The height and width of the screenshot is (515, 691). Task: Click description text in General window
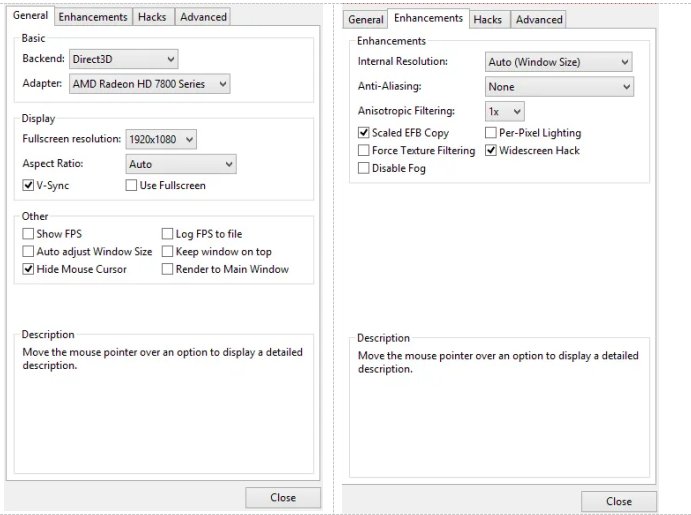162,359
